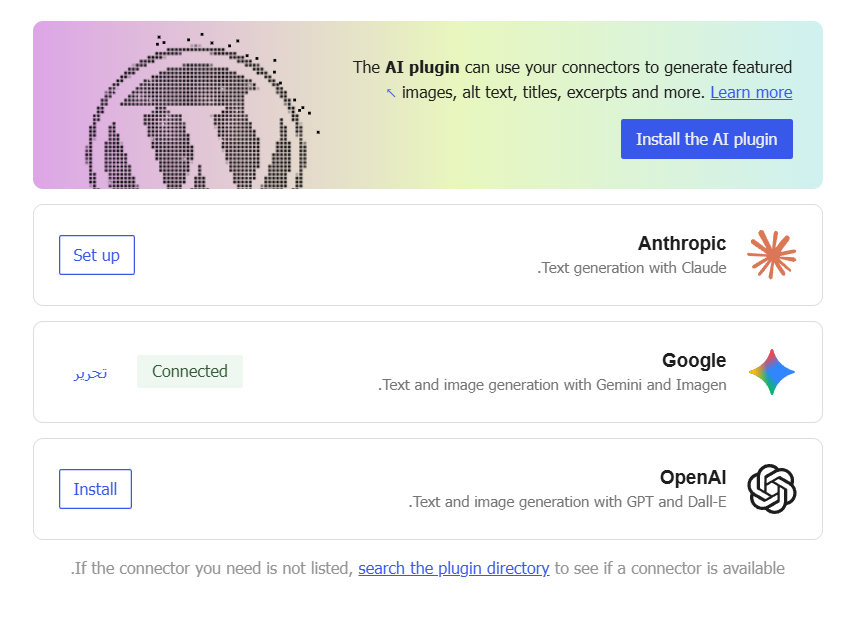The width and height of the screenshot is (865, 622).
Task: Install the OpenAI connector
Action: 95,489
